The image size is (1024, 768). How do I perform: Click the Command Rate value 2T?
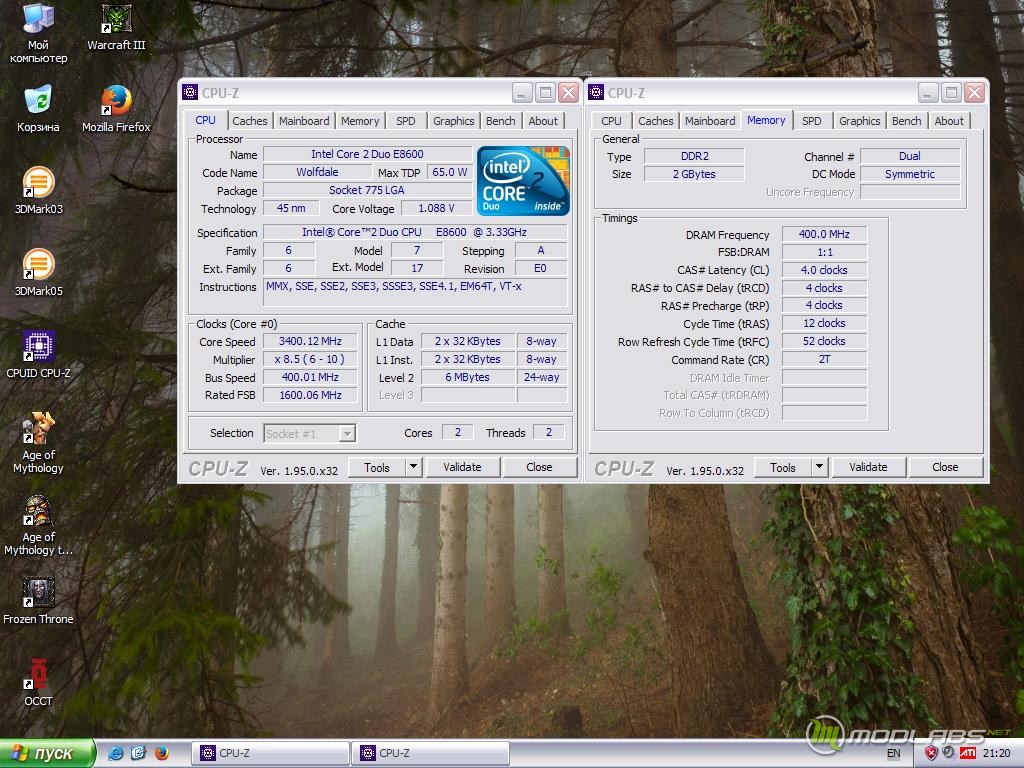824,359
